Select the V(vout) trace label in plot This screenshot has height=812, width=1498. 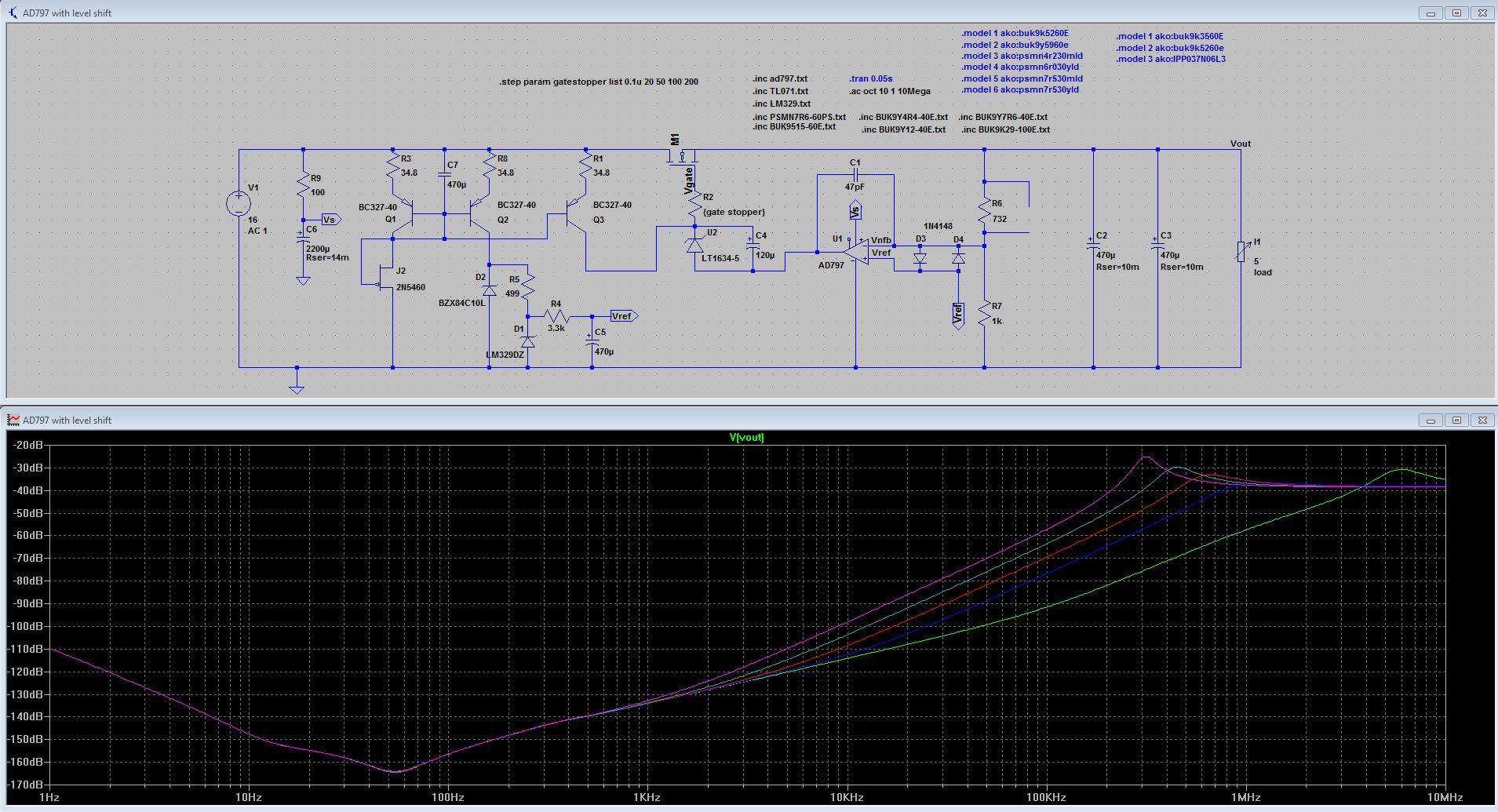point(746,437)
